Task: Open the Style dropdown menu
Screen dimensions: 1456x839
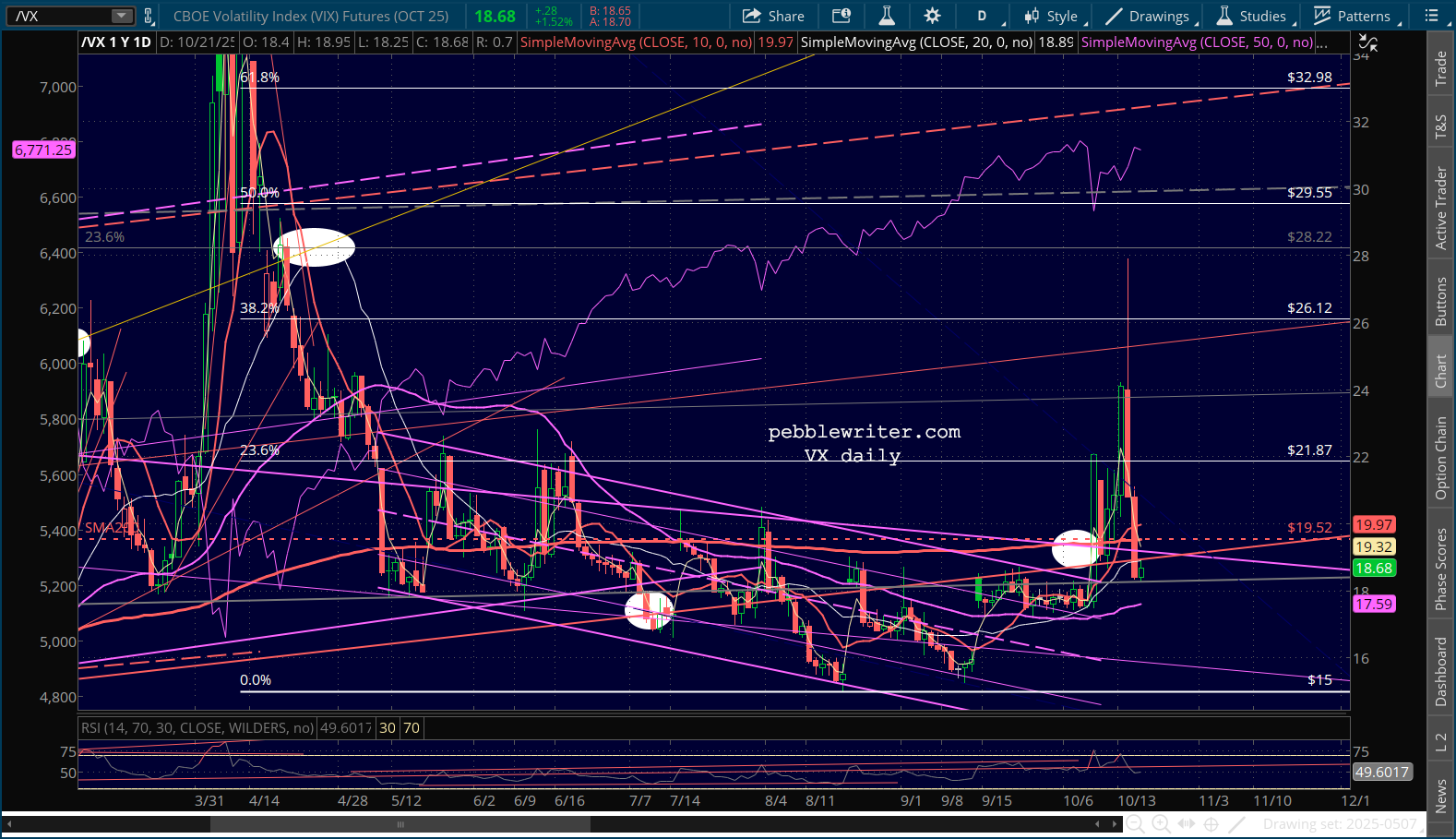Action: tap(1055, 16)
